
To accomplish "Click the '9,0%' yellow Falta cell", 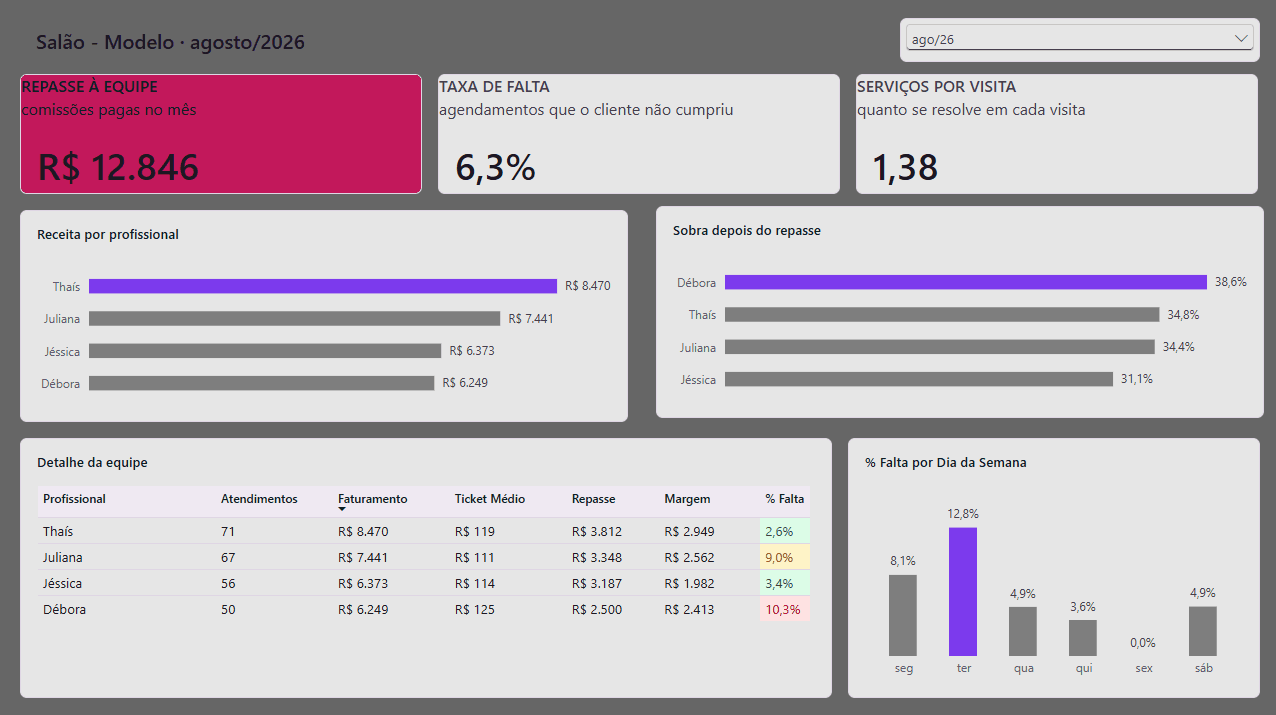I will click(x=784, y=557).
